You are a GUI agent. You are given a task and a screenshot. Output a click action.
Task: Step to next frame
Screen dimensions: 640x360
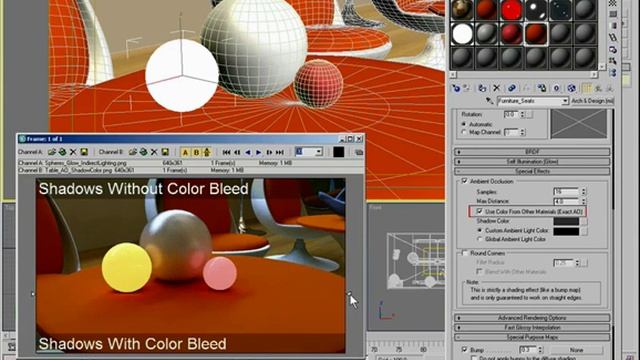pyautogui.click(x=269, y=152)
